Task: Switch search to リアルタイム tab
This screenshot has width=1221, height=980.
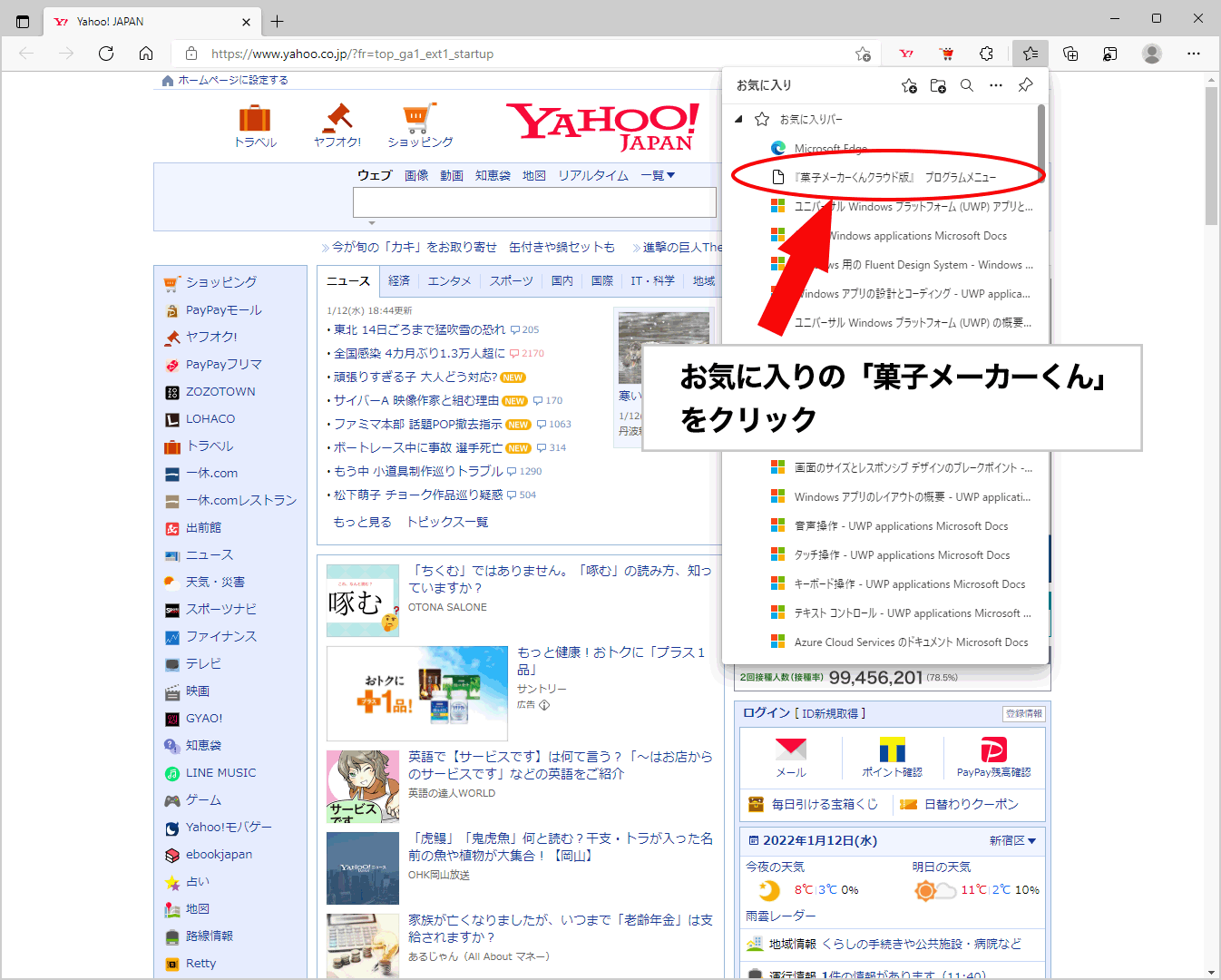Action: [593, 175]
